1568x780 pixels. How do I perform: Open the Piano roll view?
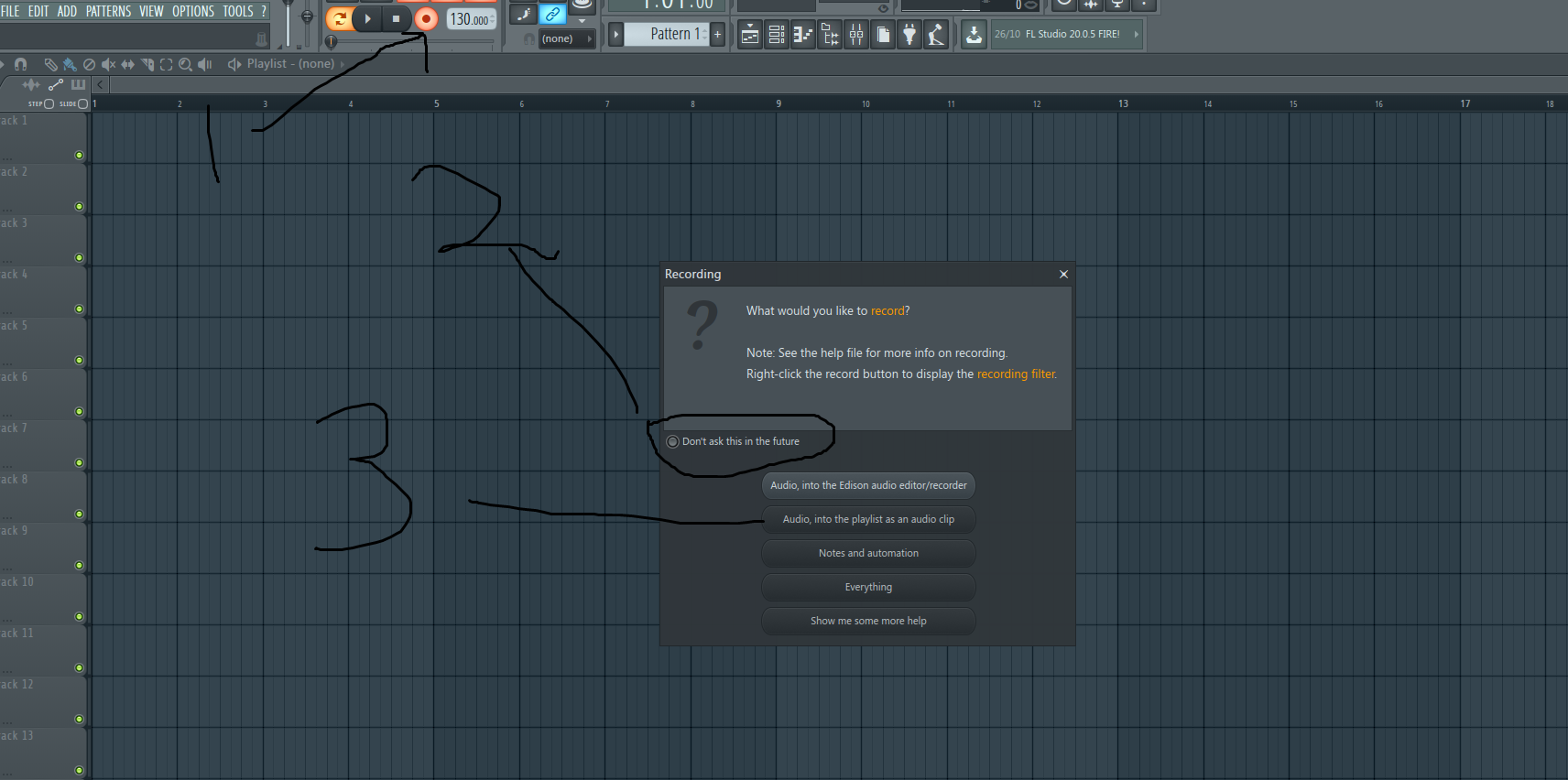tap(803, 36)
